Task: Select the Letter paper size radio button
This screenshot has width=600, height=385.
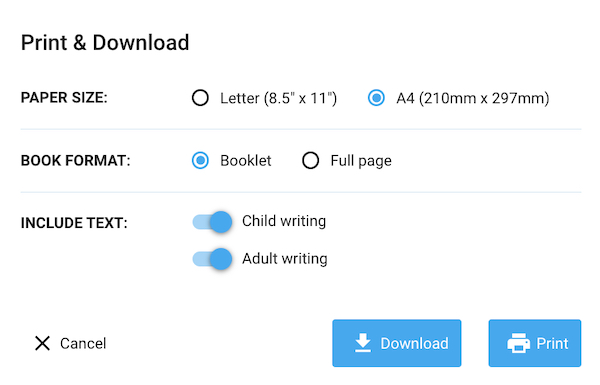Action: 200,98
